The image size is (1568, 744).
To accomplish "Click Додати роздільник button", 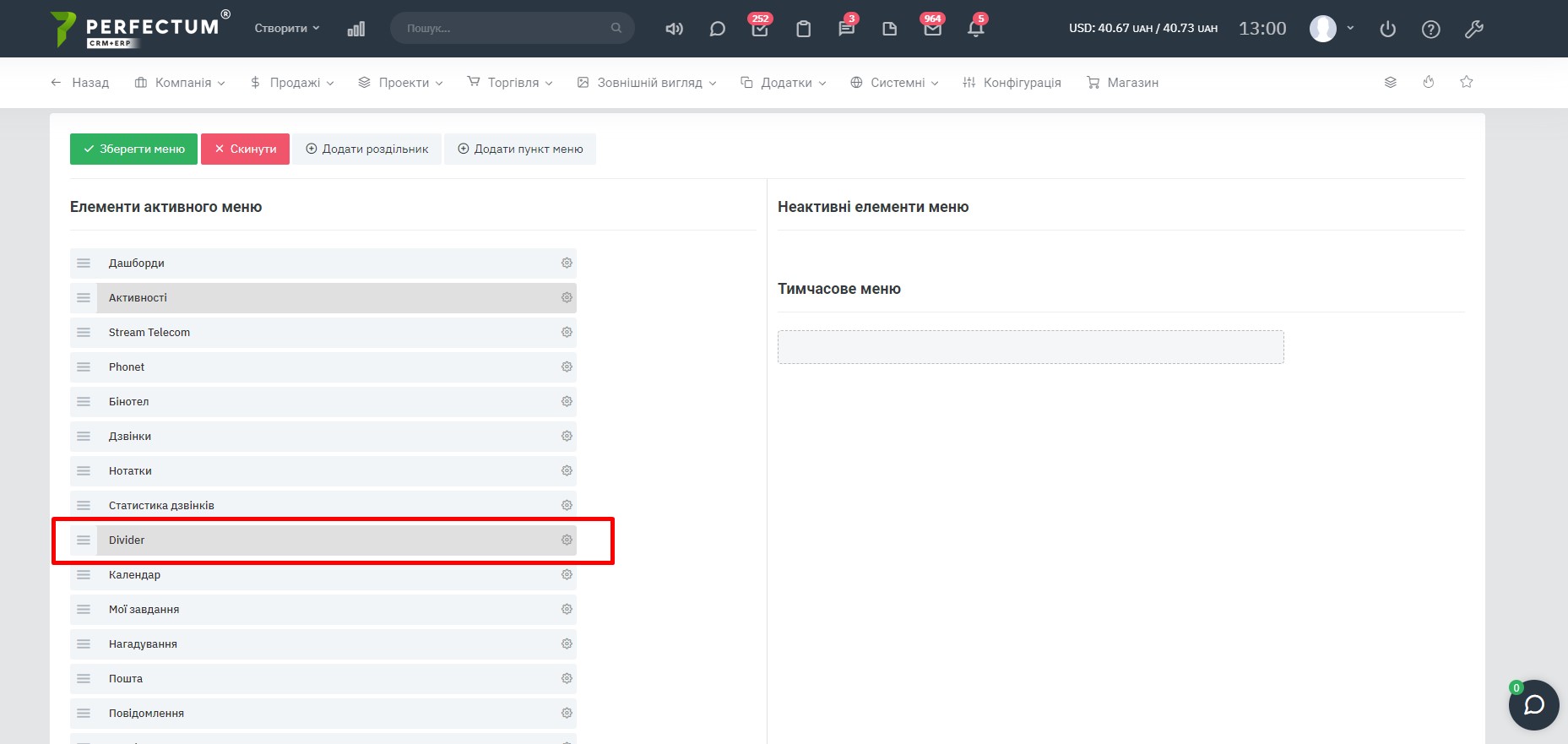I will [366, 149].
